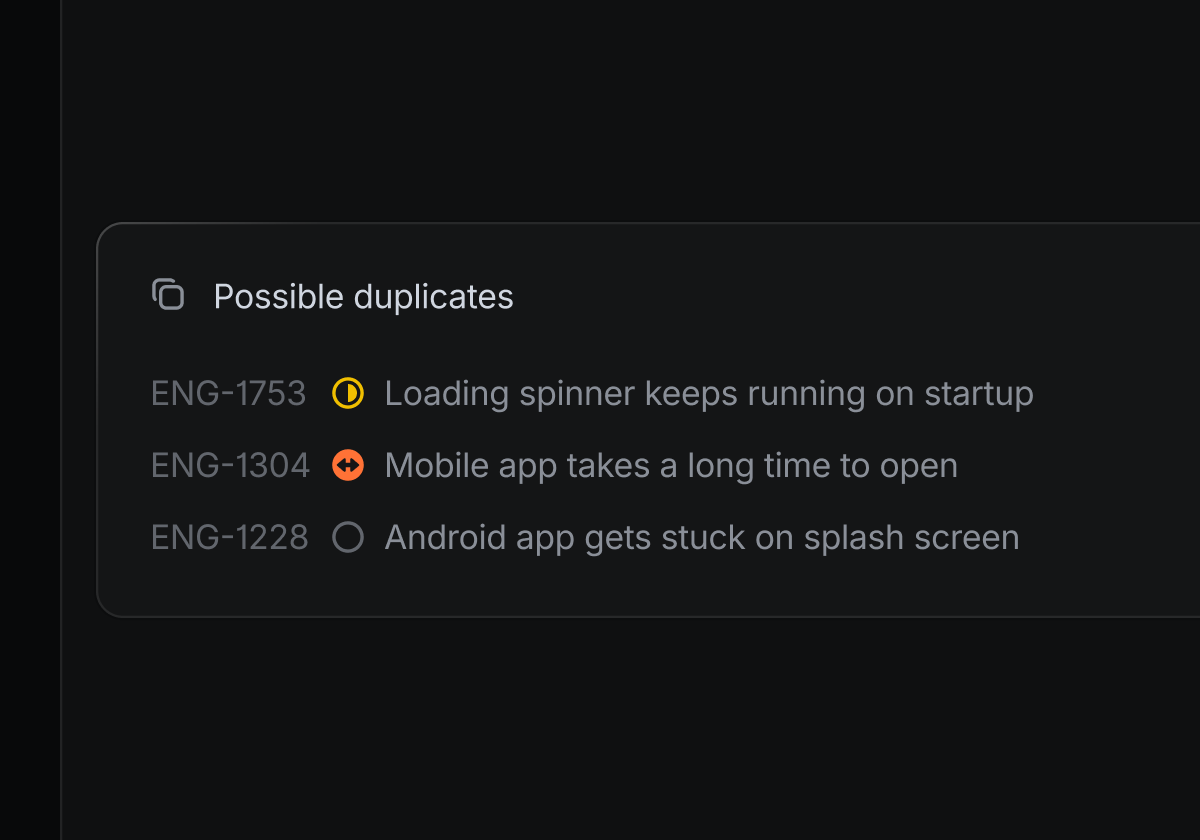1200x840 pixels.
Task: Open issue Android app gets stuck on splash screen
Action: [701, 538]
